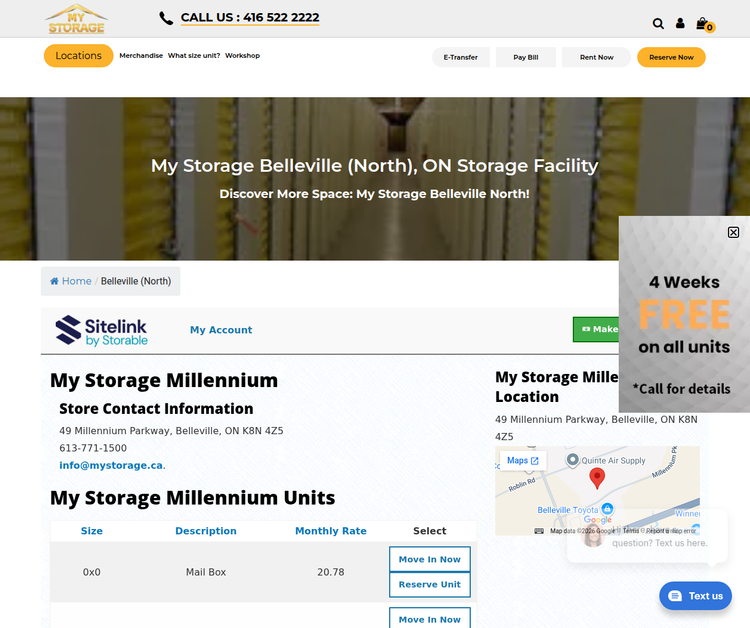
Task: Click the Pay Bill button
Action: pos(526,57)
